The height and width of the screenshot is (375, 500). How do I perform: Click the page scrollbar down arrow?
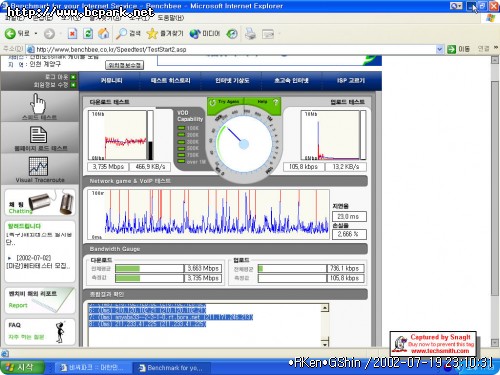tap(495, 342)
